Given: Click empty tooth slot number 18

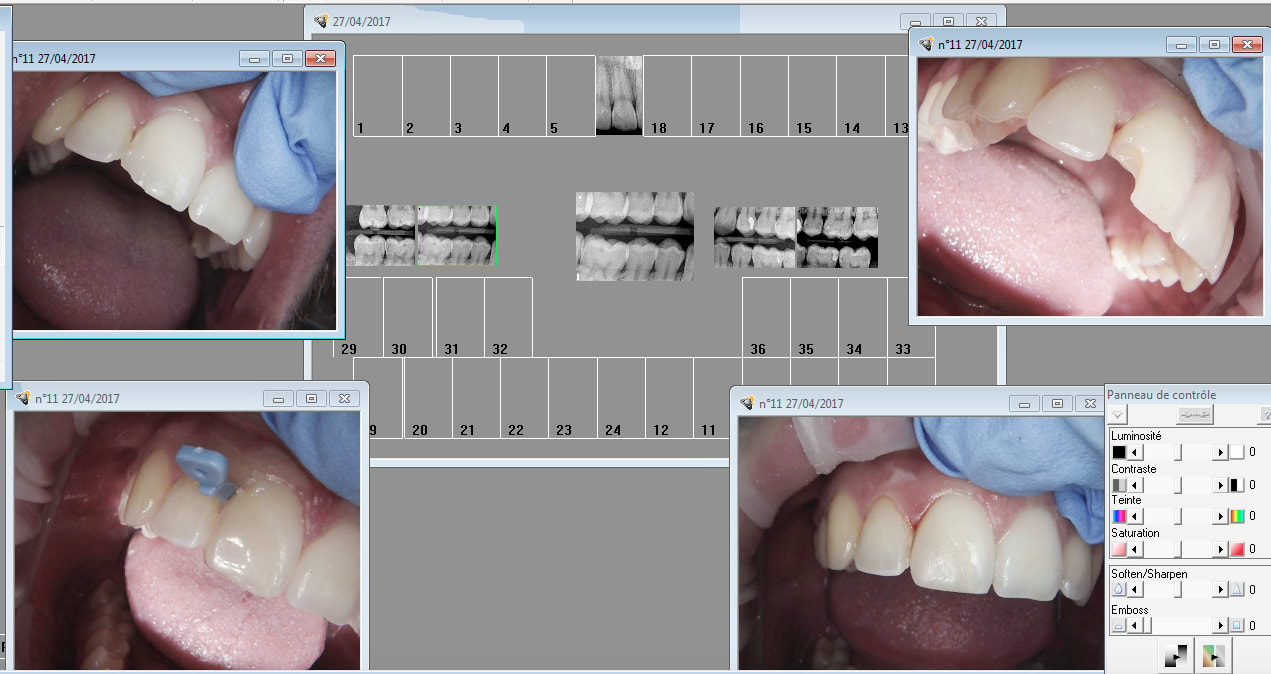Looking at the screenshot, I should pyautogui.click(x=667, y=95).
